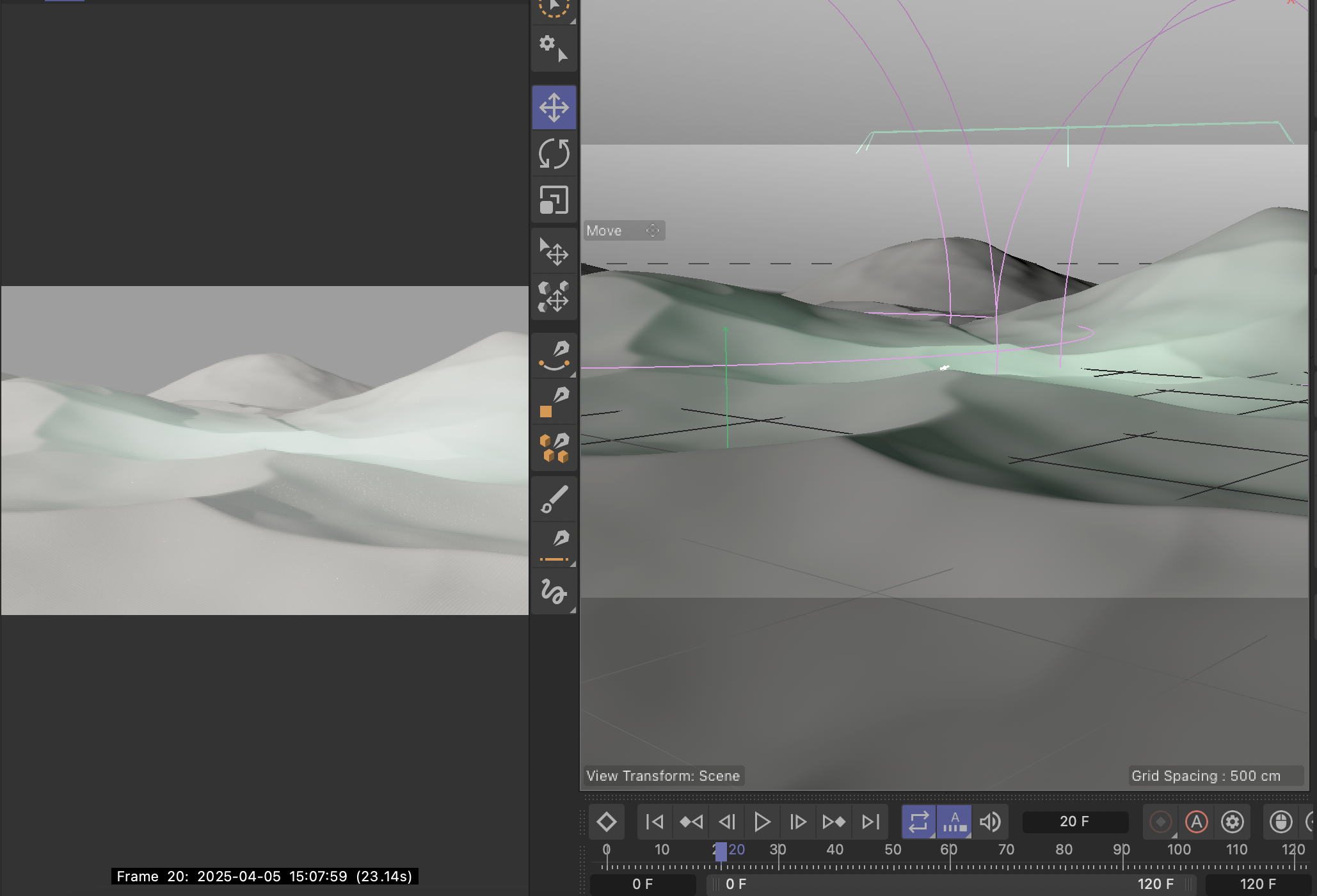This screenshot has height=896, width=1317.
Task: Select the Scale tool
Action: (554, 200)
